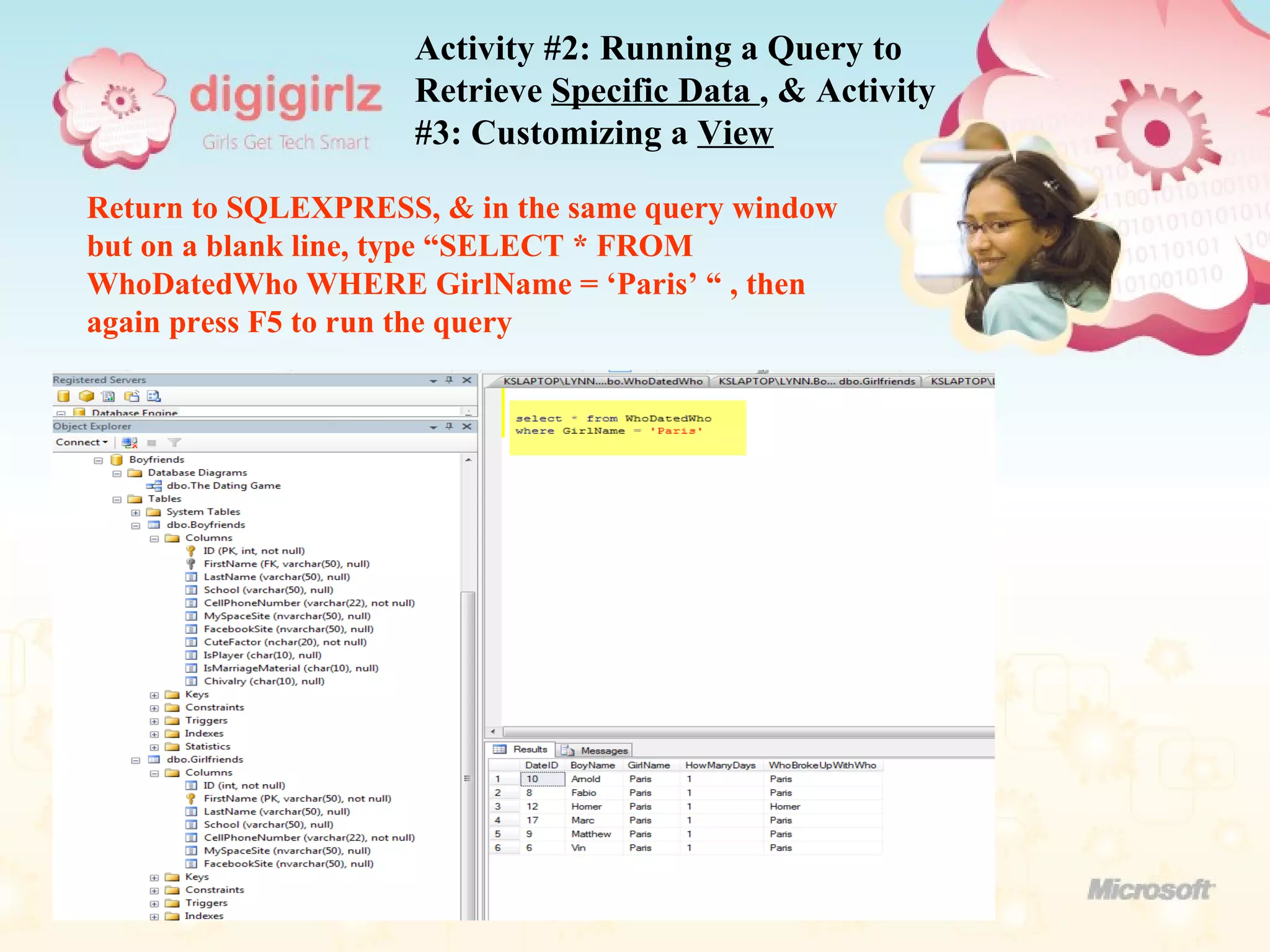Switch to the dbo.Girlfriends tab
The width and height of the screenshot is (1270, 952).
coord(816,381)
